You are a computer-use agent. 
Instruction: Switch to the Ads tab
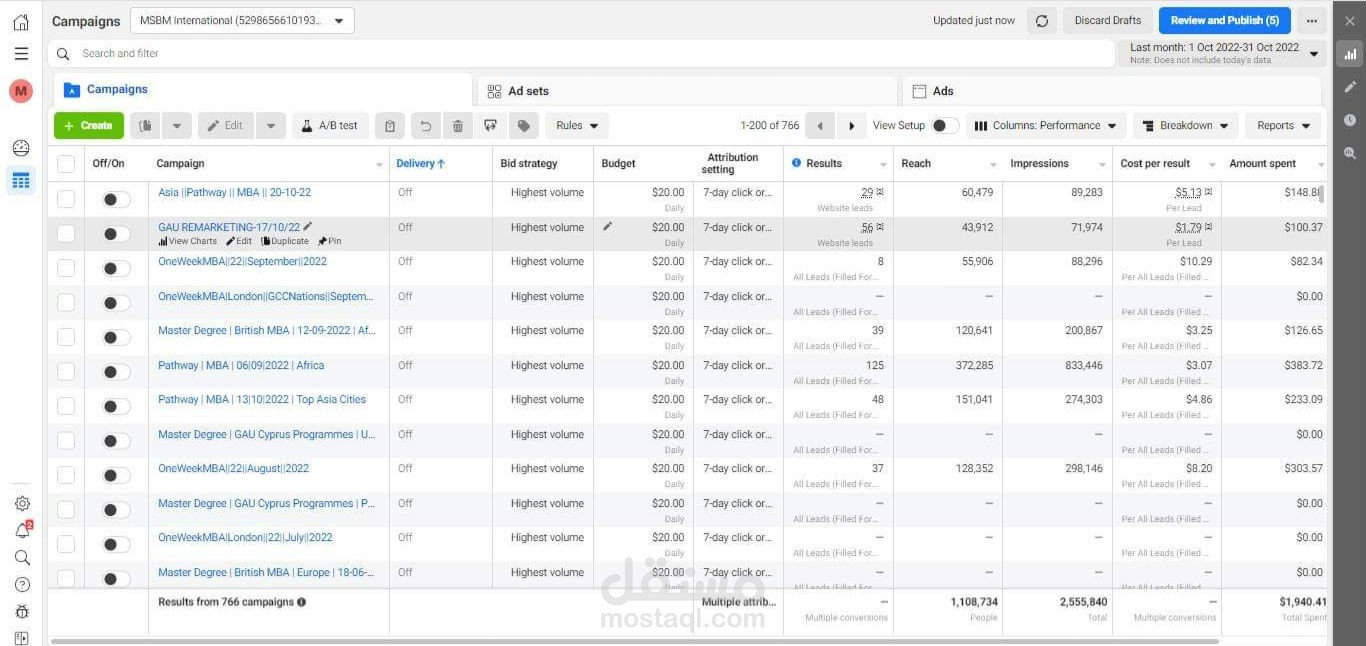click(1113, 91)
